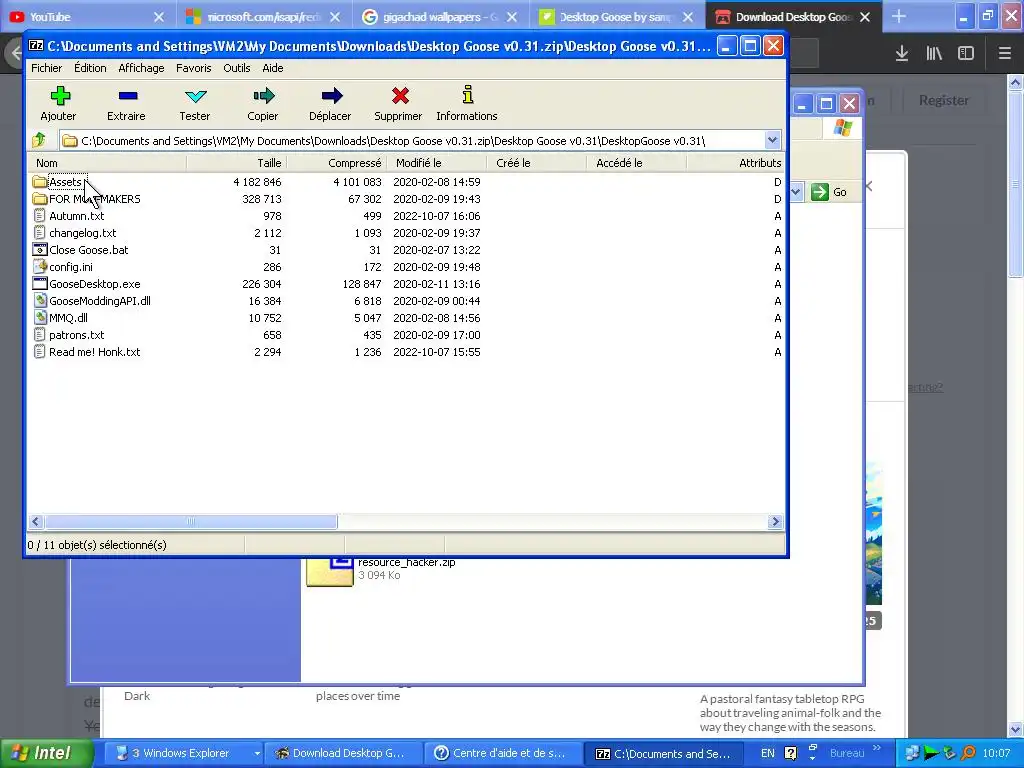This screenshot has width=1024, height=768.
Task: Click the browser page vertical scrollbar thumb
Action: [1015, 185]
